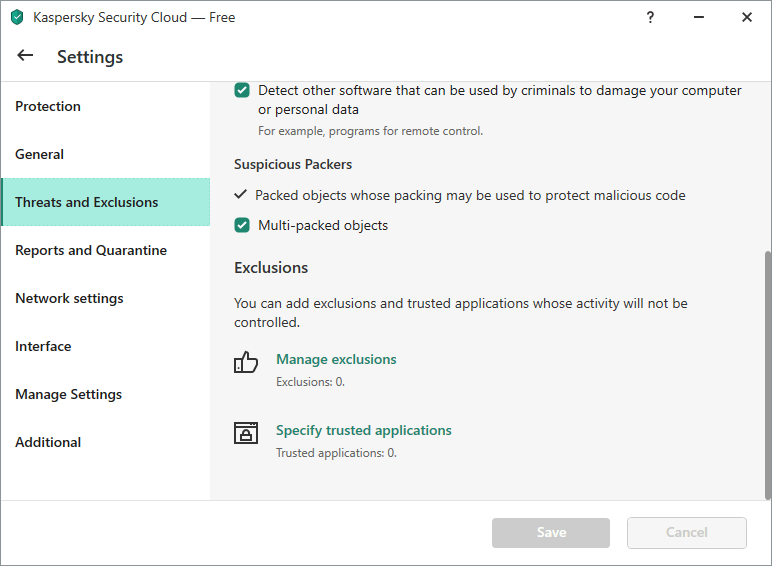The width and height of the screenshot is (772, 566).
Task: Switch to Network settings section
Action: (x=105, y=298)
